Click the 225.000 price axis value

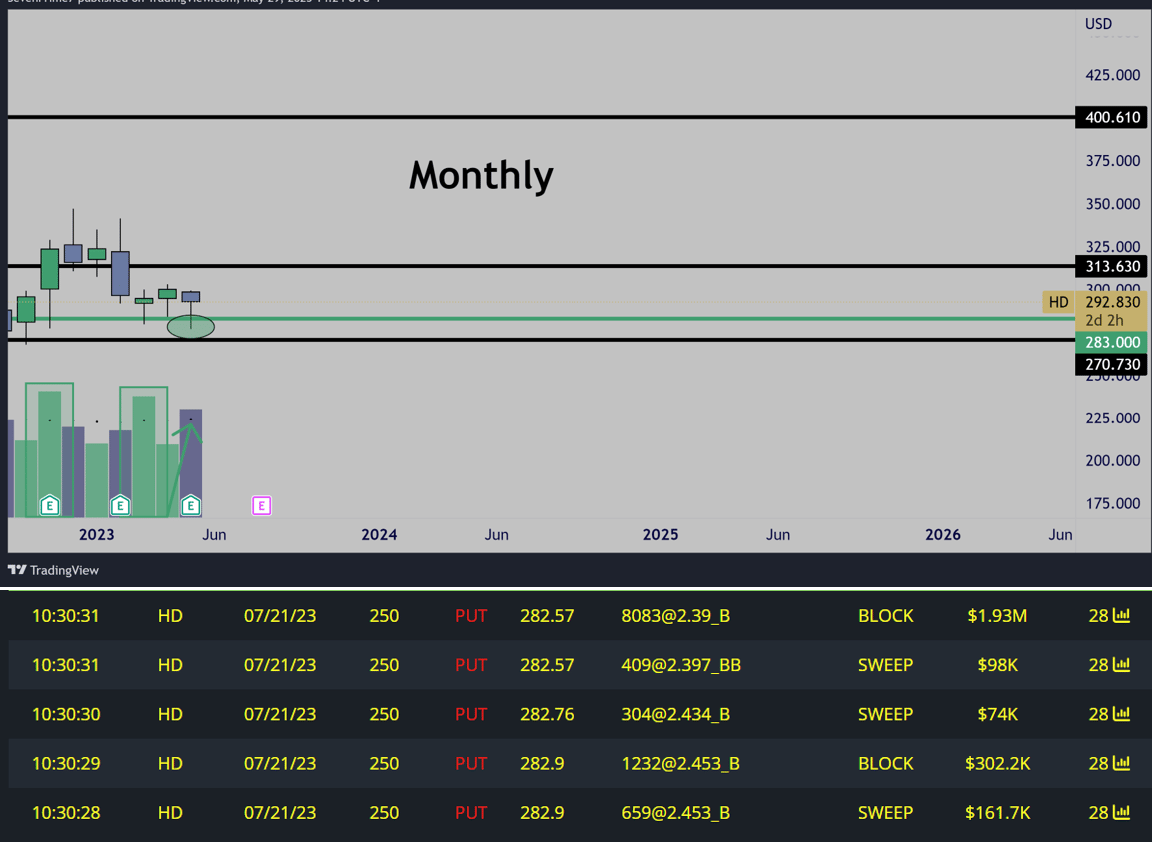[1112, 417]
